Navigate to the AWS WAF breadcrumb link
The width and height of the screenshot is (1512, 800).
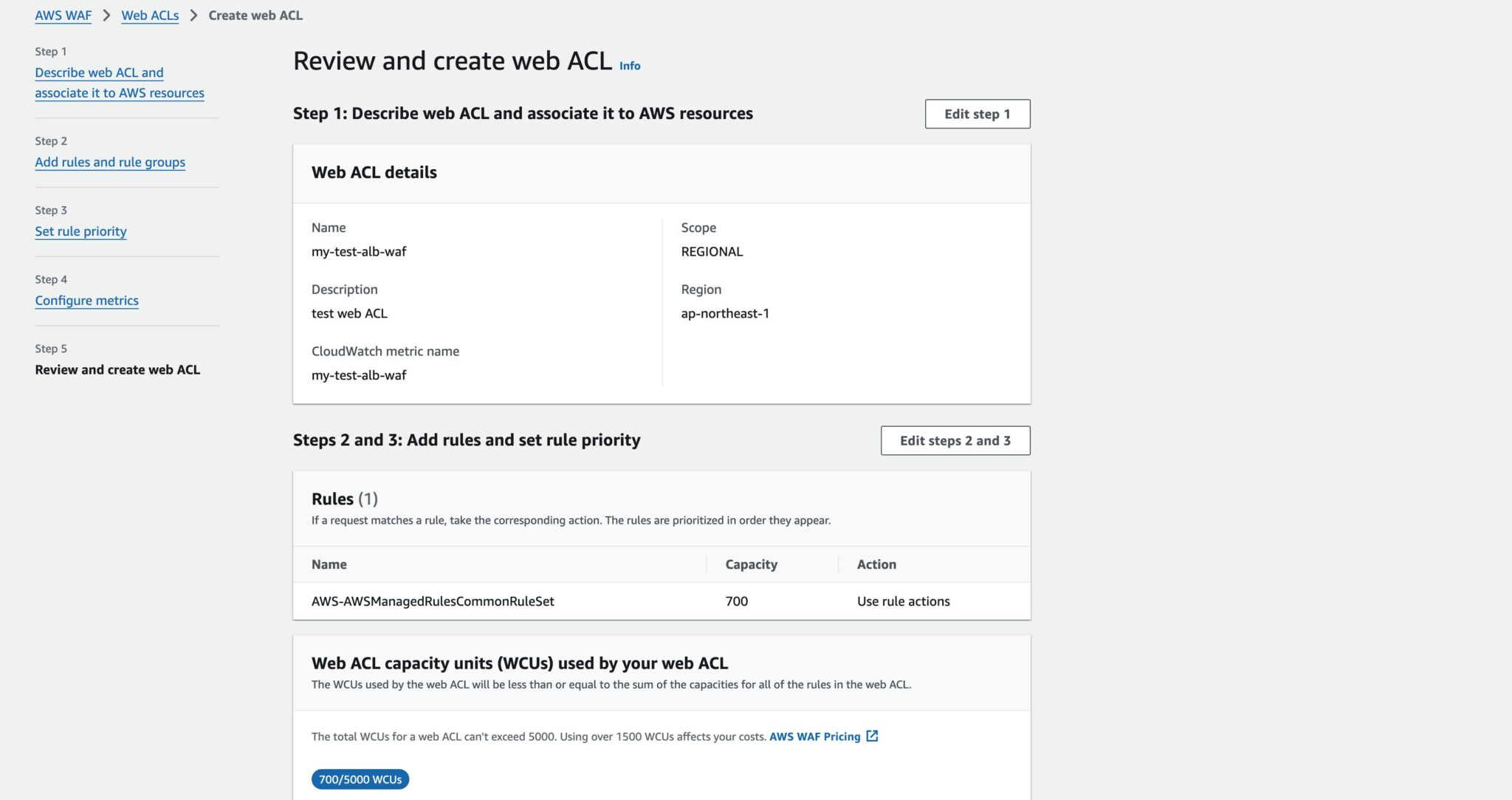tap(63, 15)
